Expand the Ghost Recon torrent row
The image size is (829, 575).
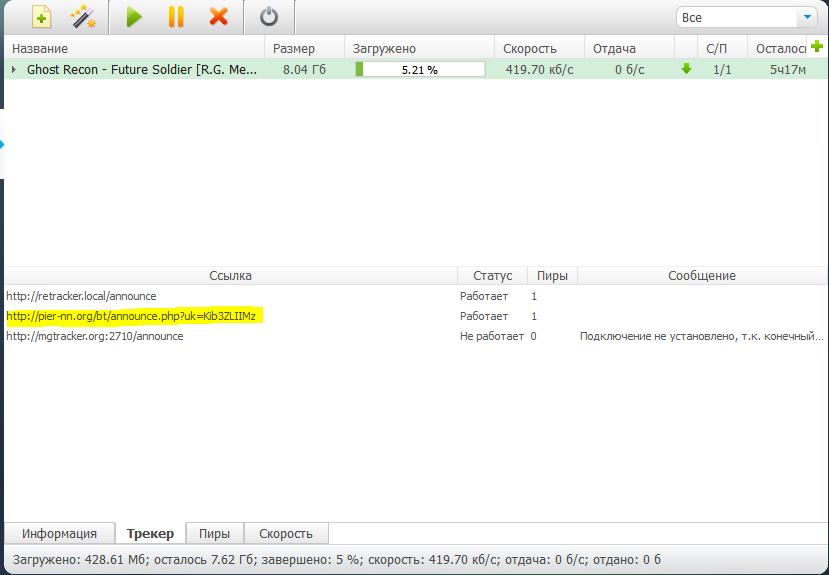click(14, 69)
